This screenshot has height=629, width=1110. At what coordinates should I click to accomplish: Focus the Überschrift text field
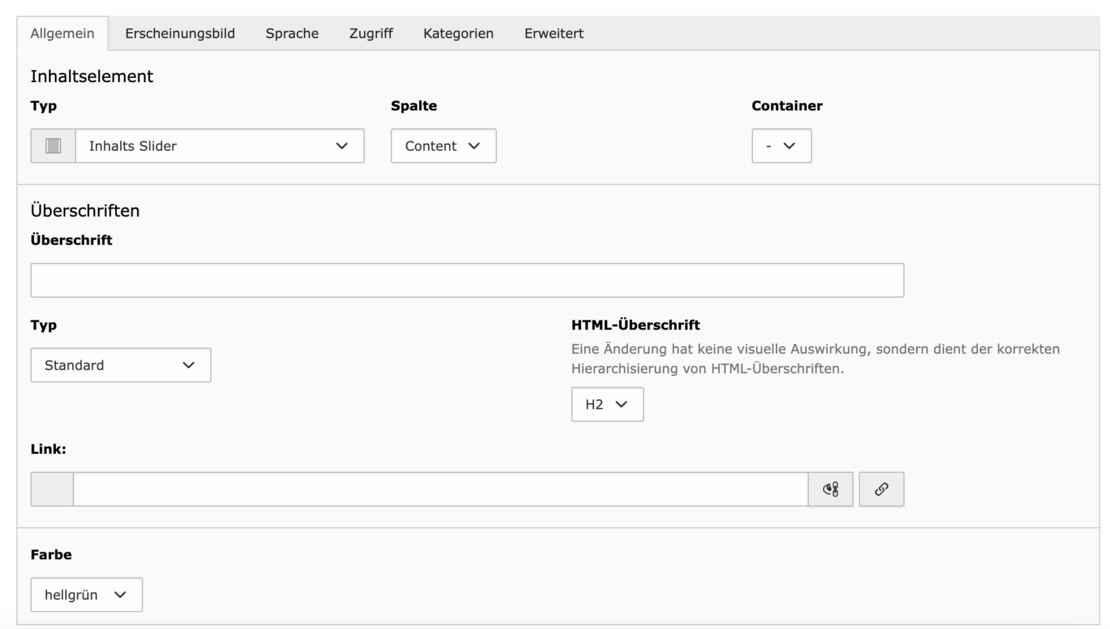click(x=467, y=280)
